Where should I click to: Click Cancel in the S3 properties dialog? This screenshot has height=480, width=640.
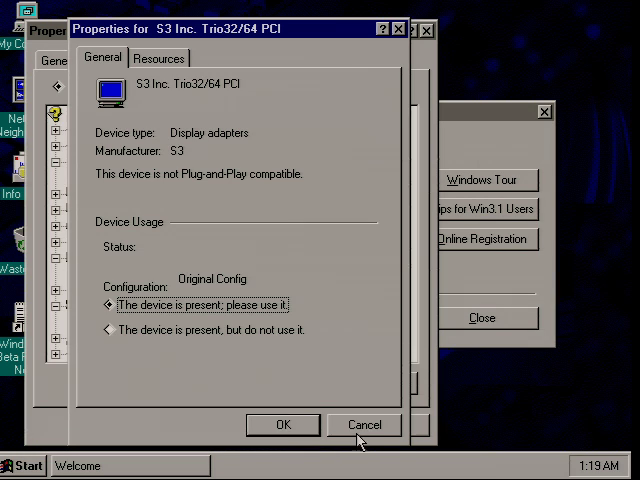[364, 425]
